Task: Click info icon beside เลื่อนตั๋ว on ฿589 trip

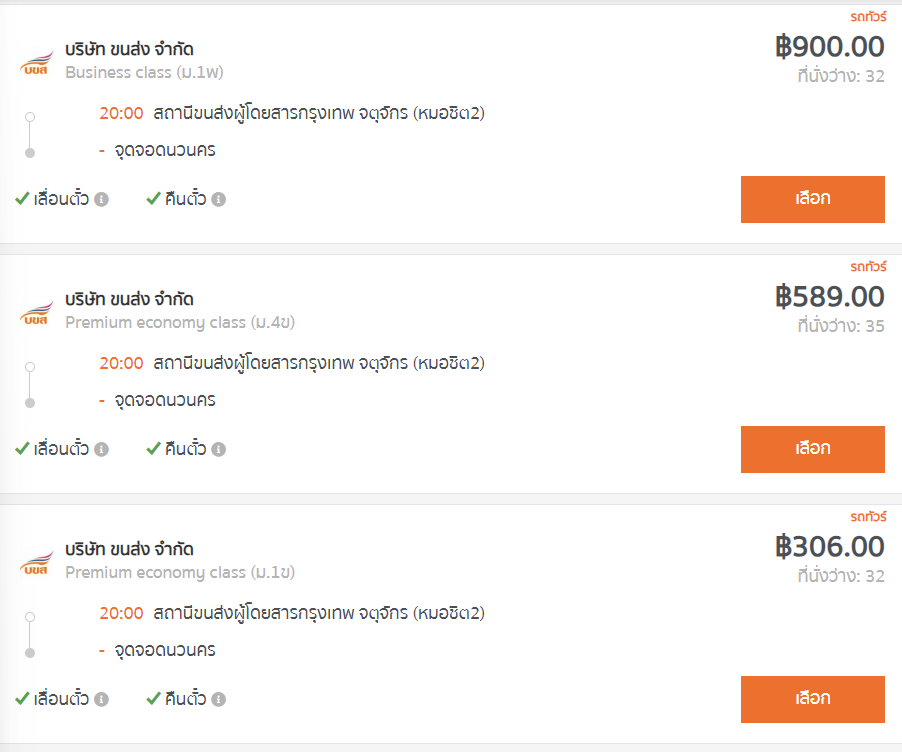Action: point(101,449)
